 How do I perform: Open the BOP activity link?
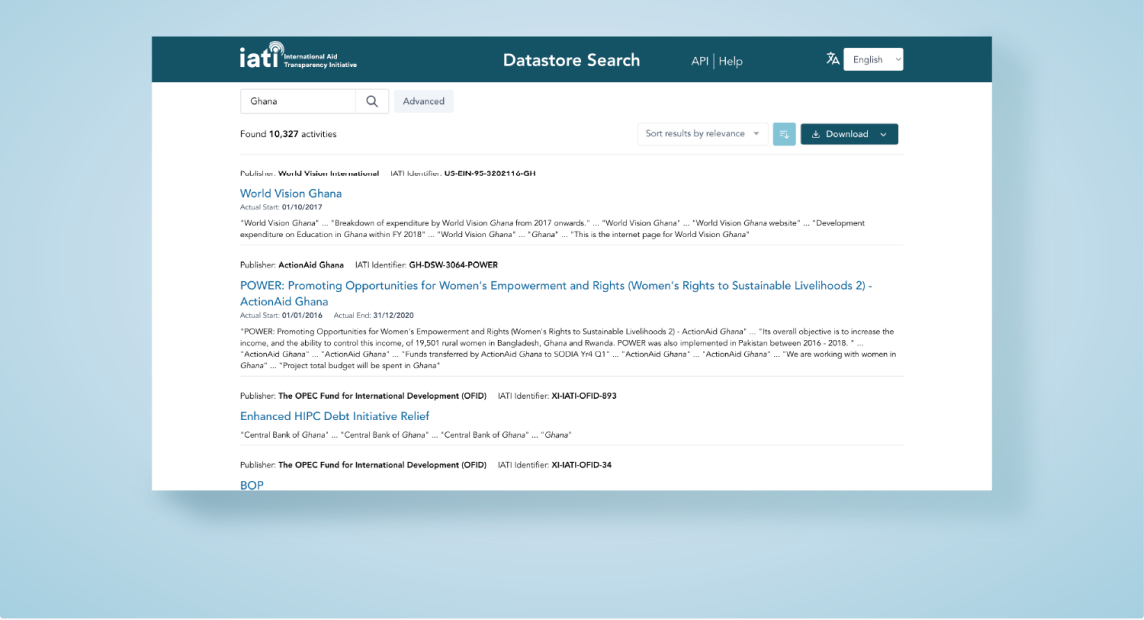tap(252, 485)
